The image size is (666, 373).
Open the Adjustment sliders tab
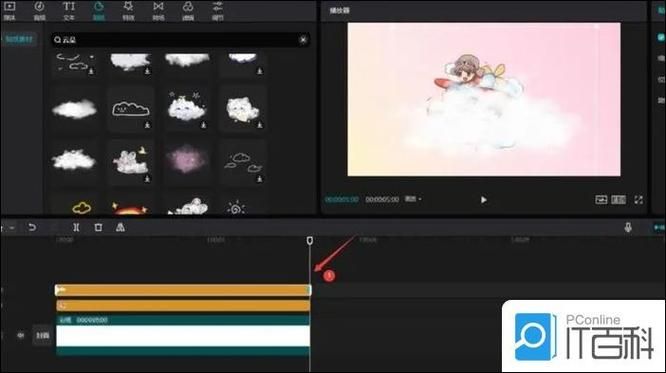[217, 10]
